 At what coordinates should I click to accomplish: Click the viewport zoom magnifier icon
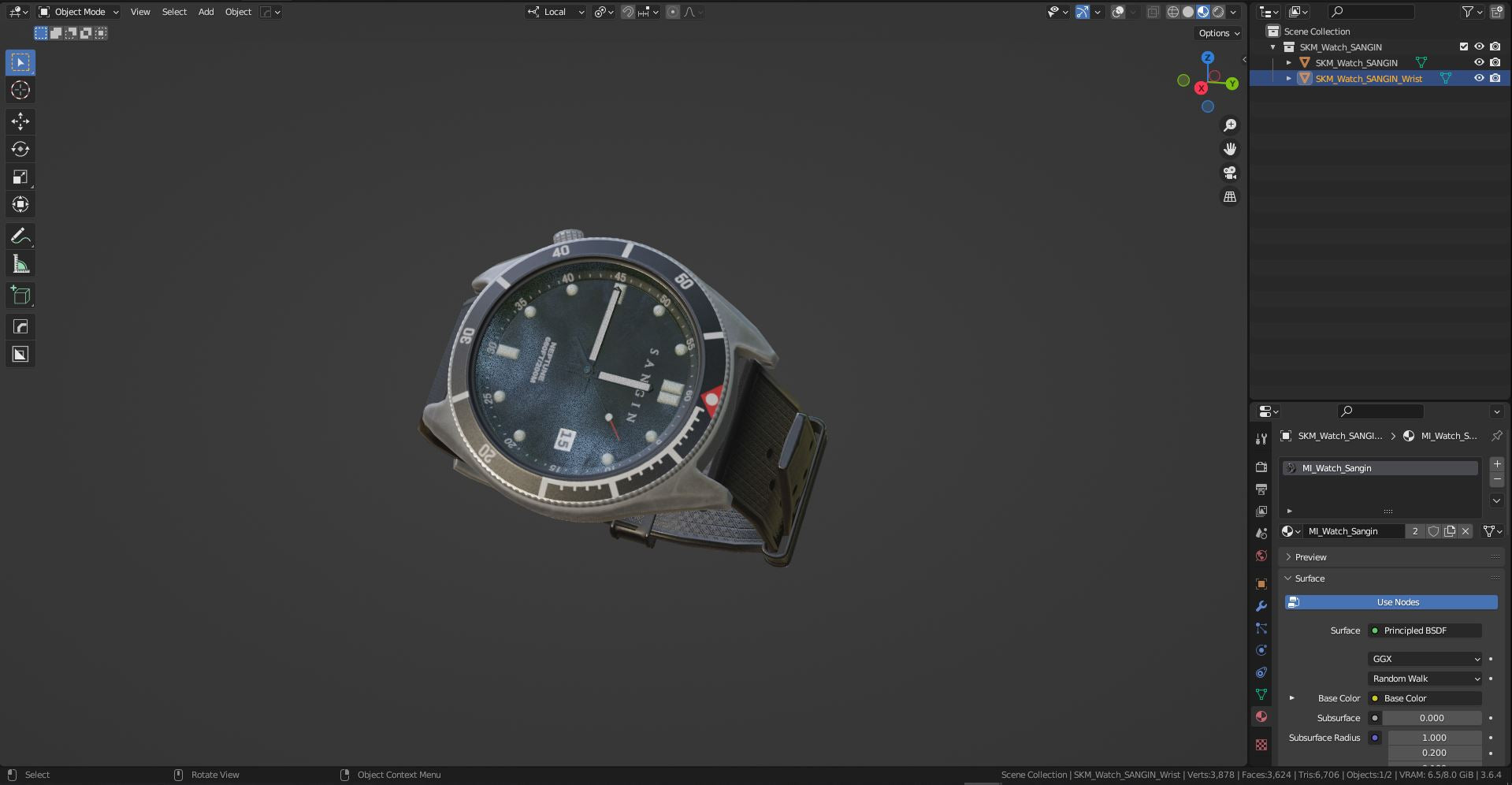click(1230, 125)
